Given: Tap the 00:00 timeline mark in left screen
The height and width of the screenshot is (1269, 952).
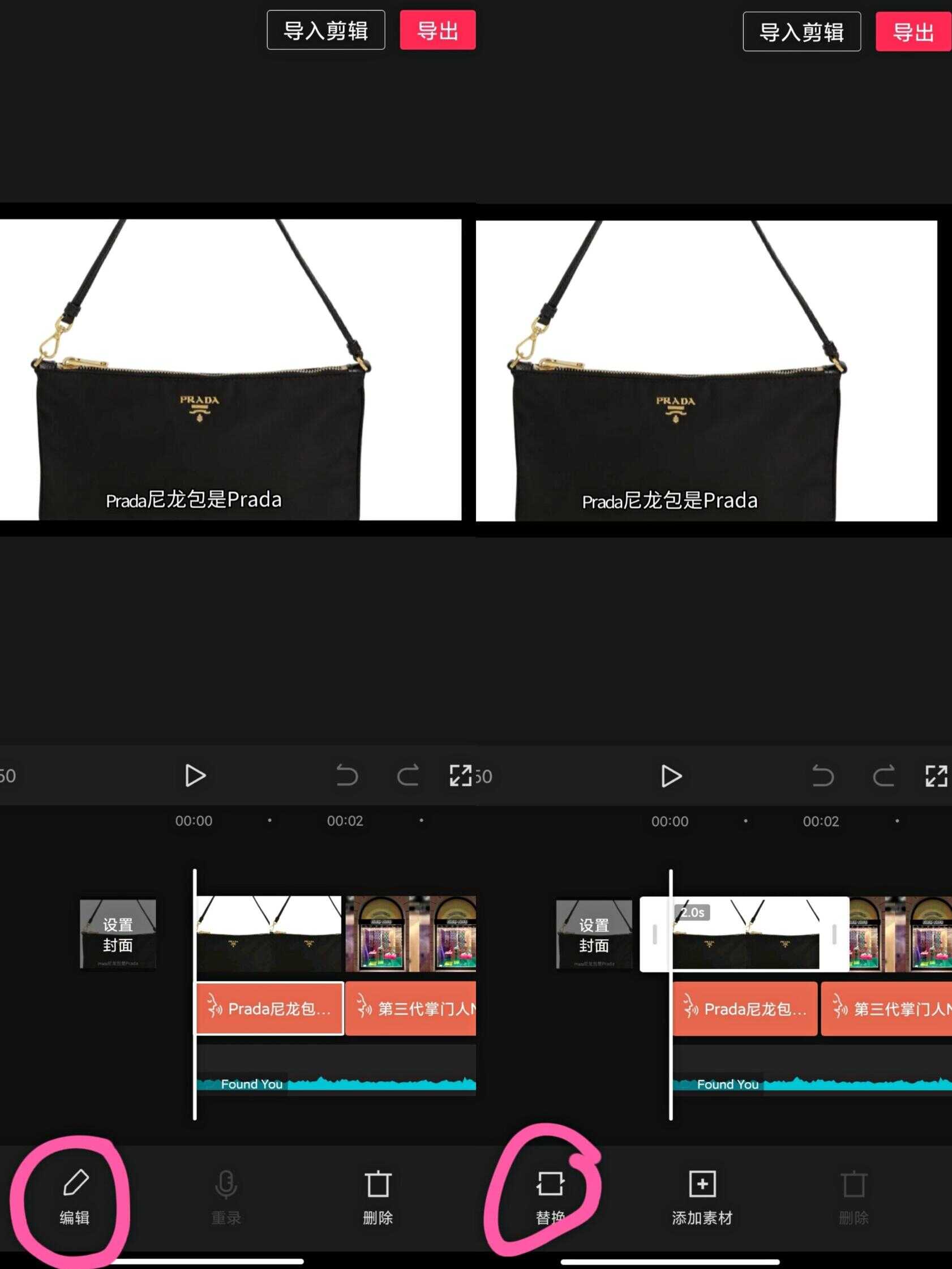Looking at the screenshot, I should 194,821.
